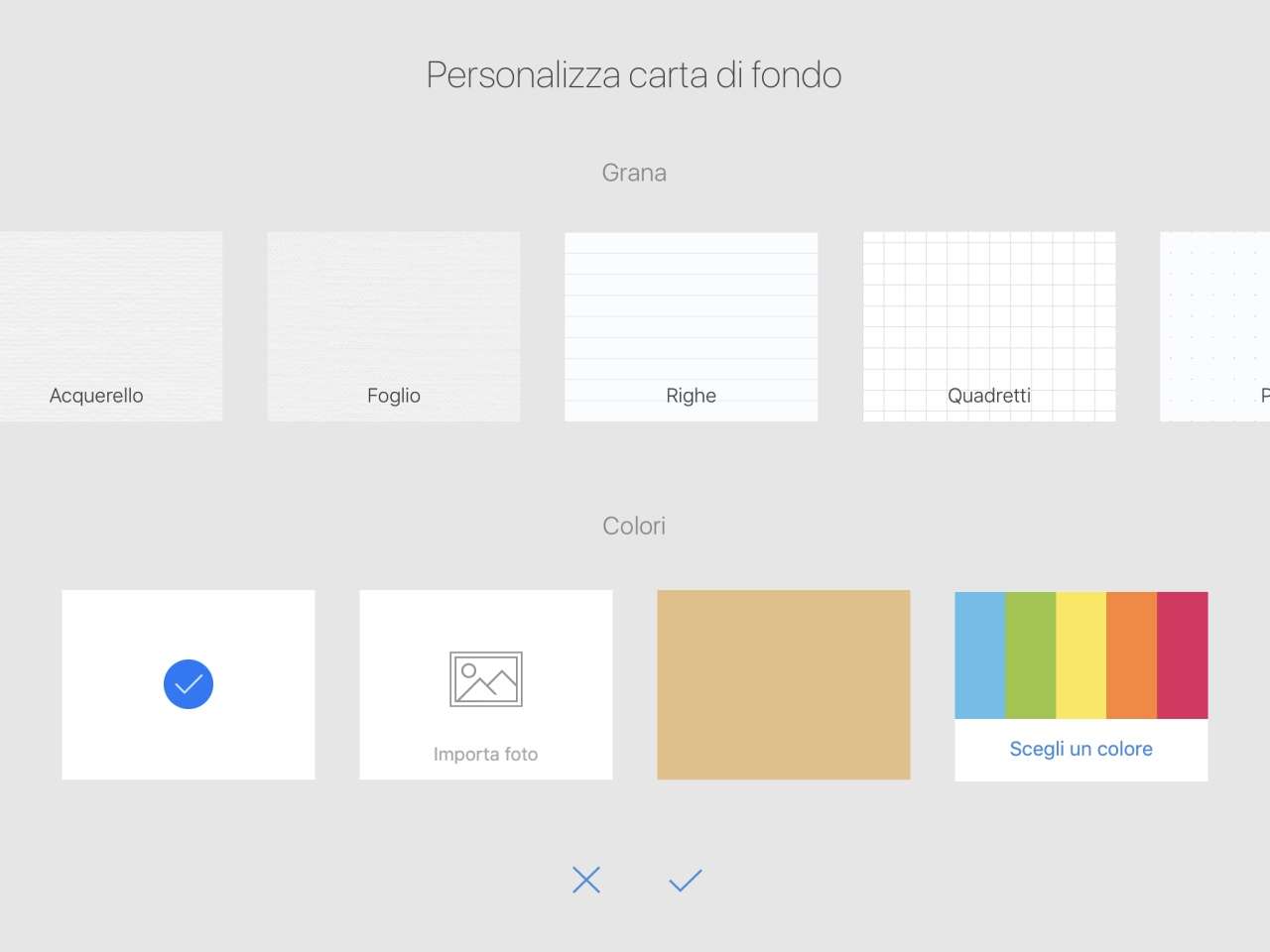
Task: Choose the partially visible dotted paper texture
Action: (x=1215, y=326)
